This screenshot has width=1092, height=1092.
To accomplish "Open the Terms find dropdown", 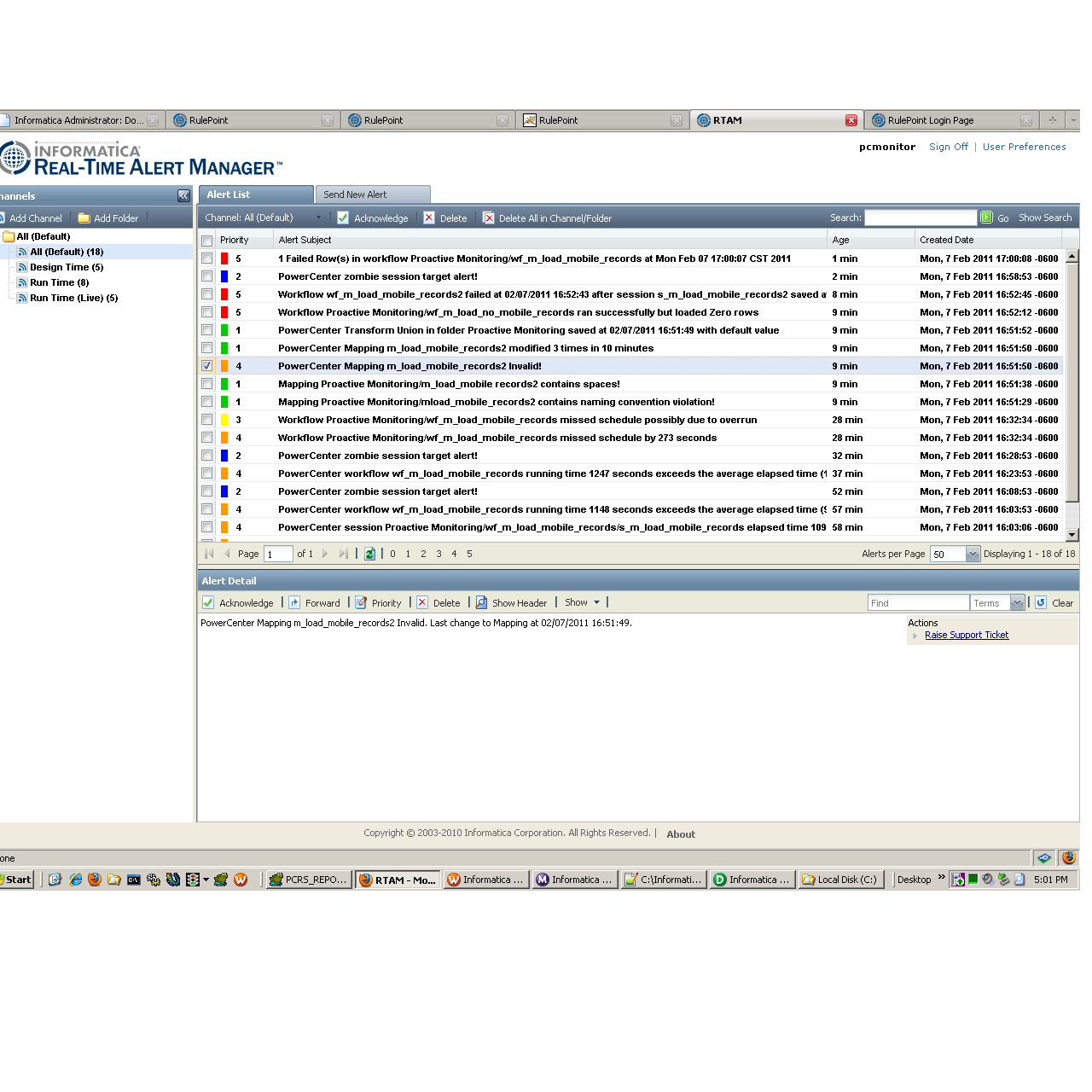I will point(1017,603).
